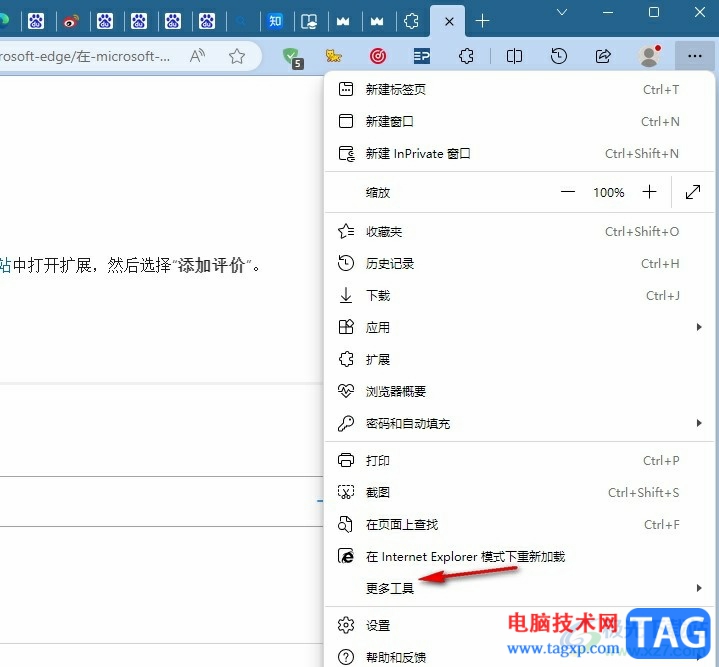Open a new tab with plus button
Image resolution: width=719 pixels, height=667 pixels.
(x=482, y=21)
